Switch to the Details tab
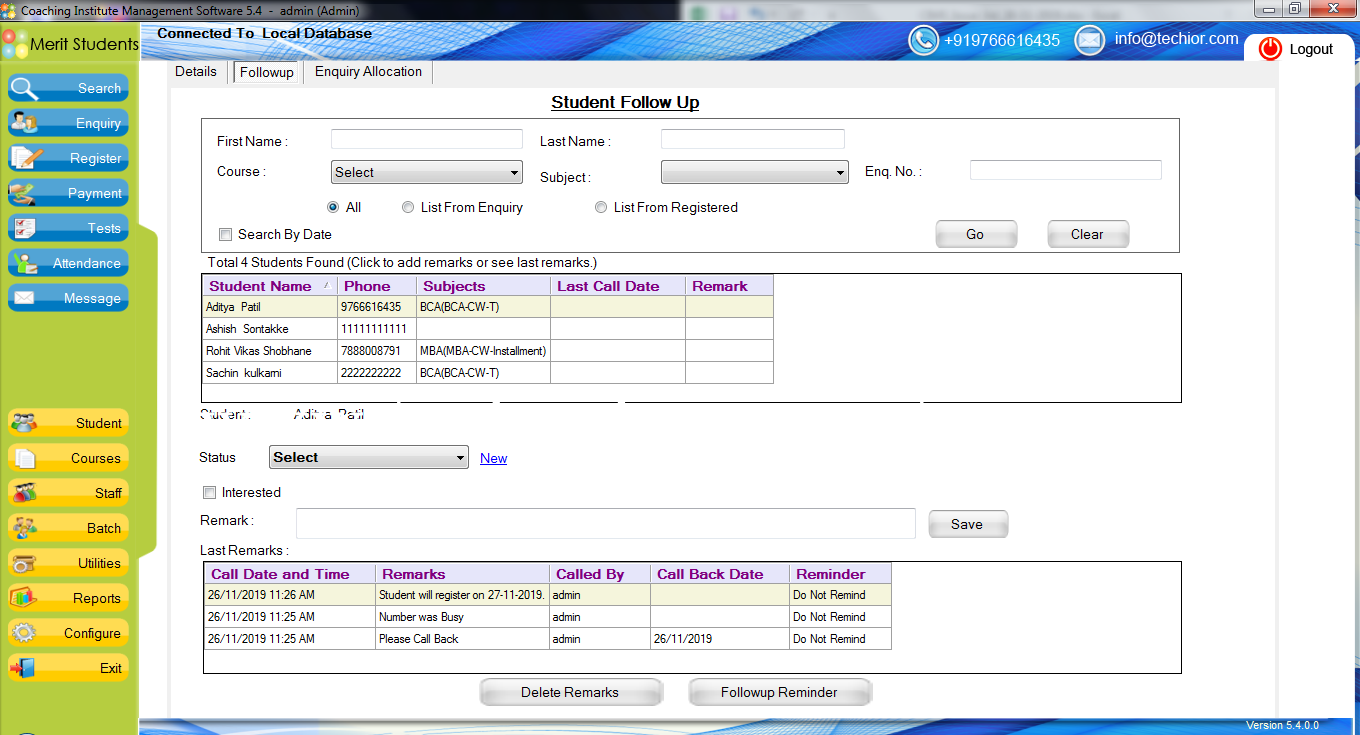 [196, 71]
